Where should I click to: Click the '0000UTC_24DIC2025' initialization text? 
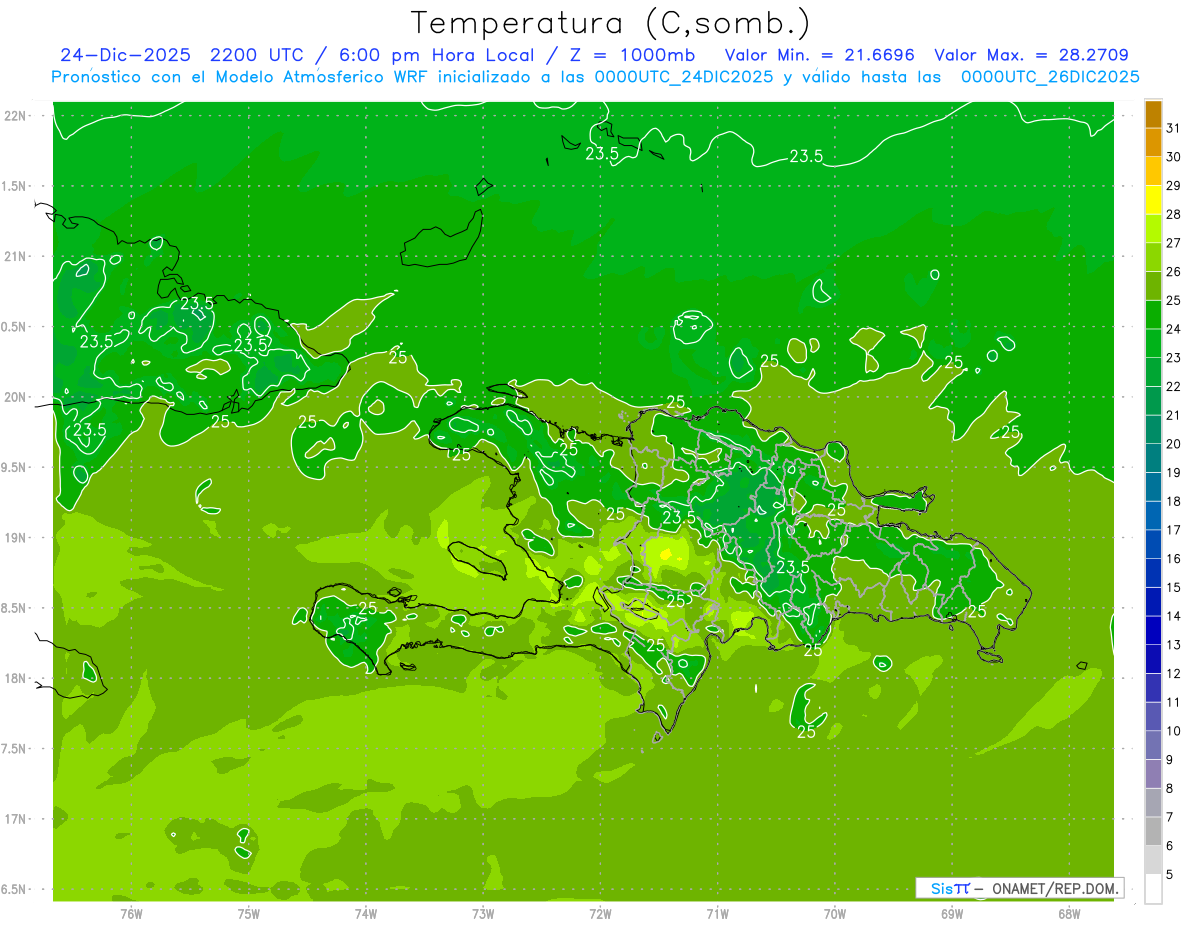683,77
